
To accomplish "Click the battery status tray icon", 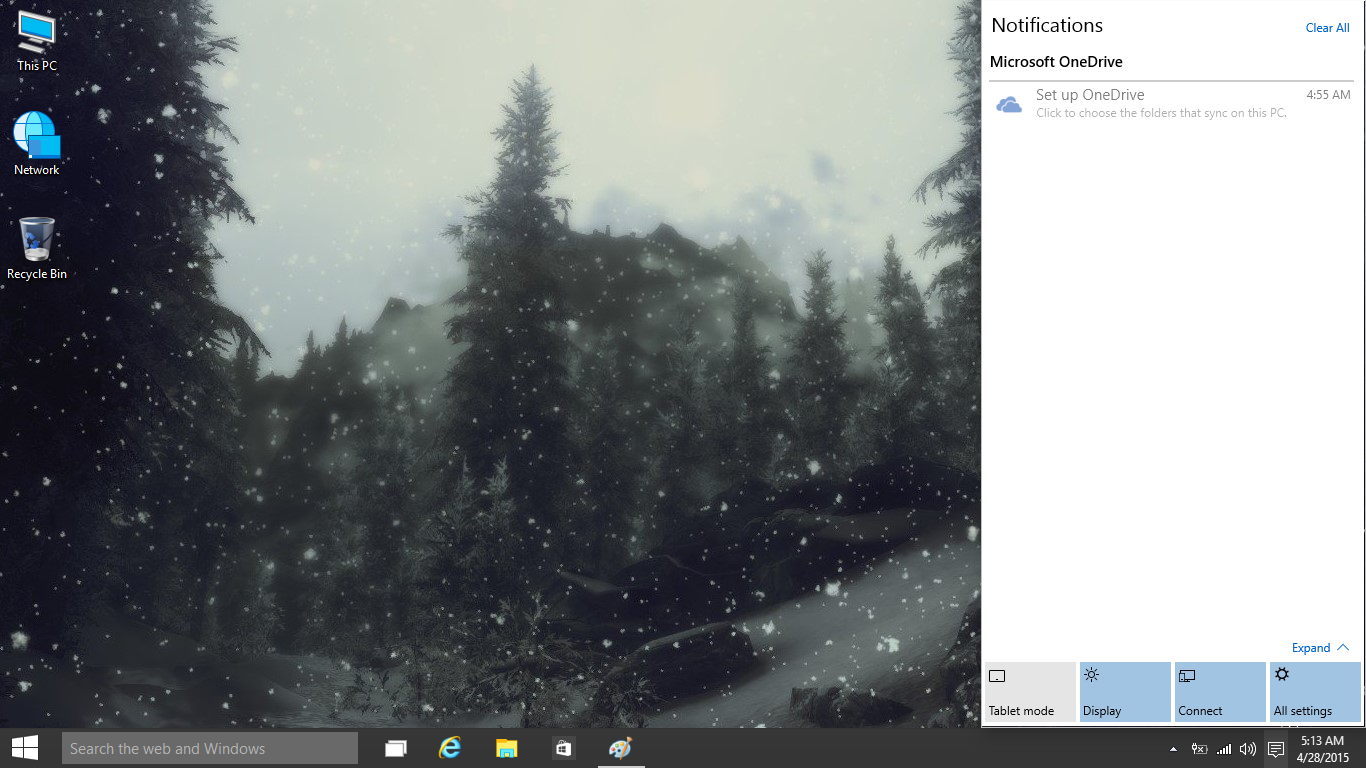I will pyautogui.click(x=1199, y=749).
